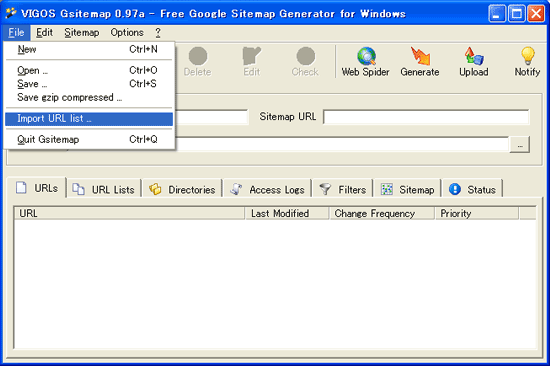The width and height of the screenshot is (550, 366).
Task: Switch to the URL Lists tab
Action: [x=104, y=190]
